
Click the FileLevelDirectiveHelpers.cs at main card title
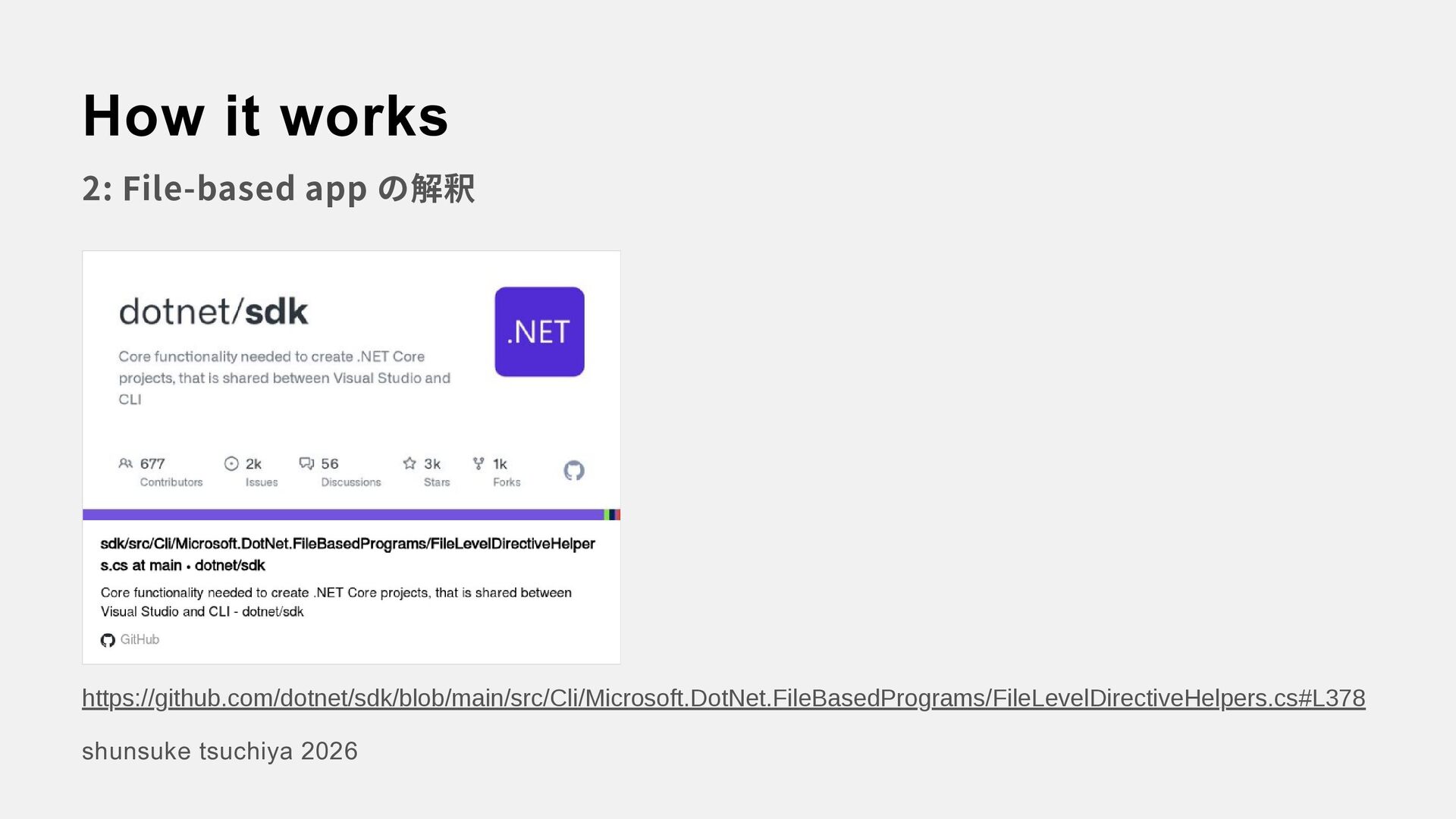click(347, 554)
